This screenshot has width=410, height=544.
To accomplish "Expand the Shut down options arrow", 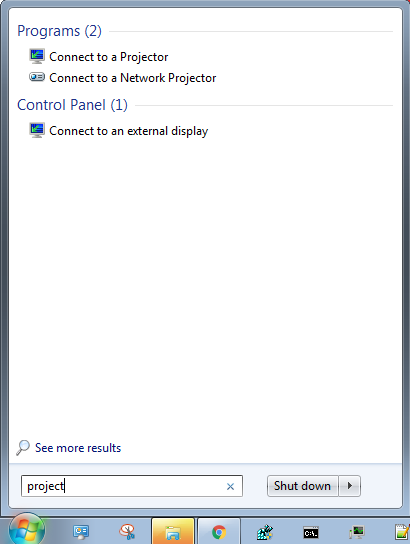I will point(350,486).
